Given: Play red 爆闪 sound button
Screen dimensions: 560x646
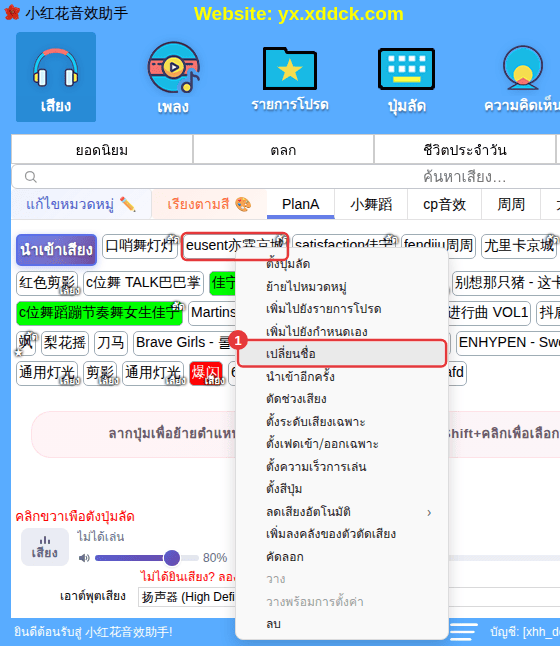Looking at the screenshot, I should (206, 373).
